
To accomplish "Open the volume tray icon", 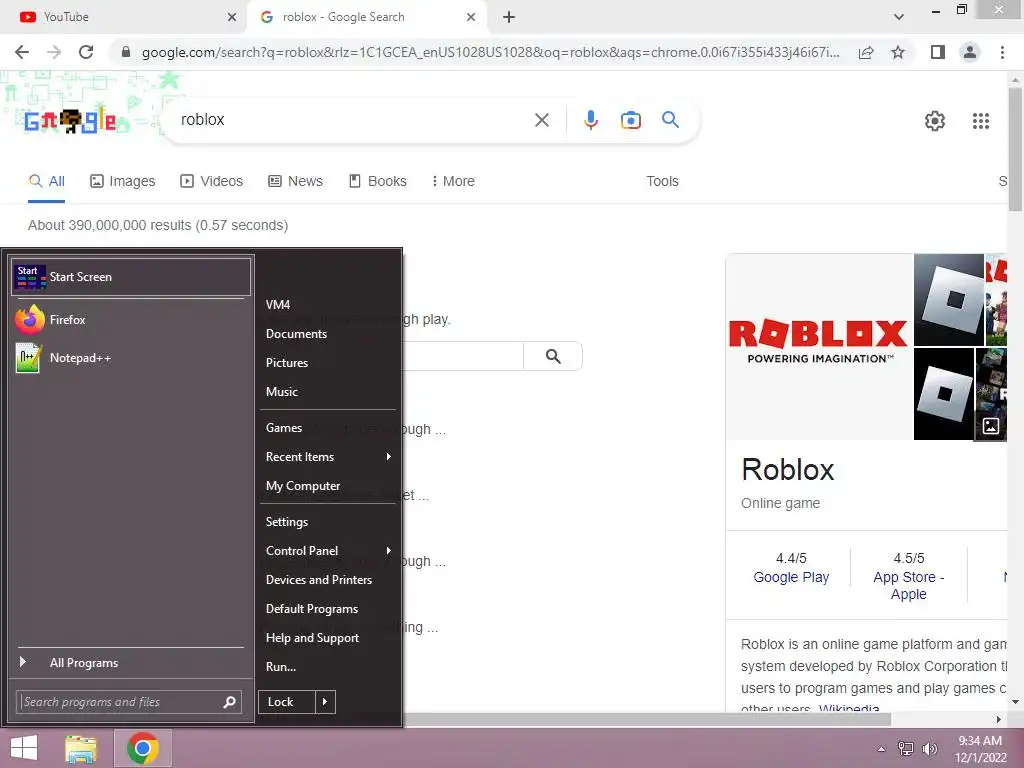I will pos(929,749).
